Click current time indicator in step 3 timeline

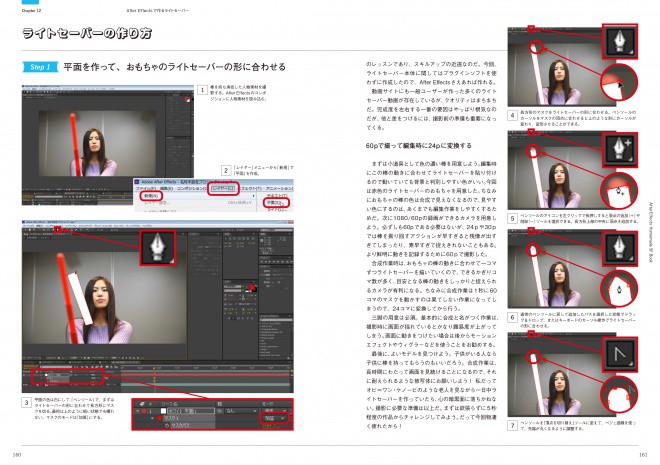point(154,369)
